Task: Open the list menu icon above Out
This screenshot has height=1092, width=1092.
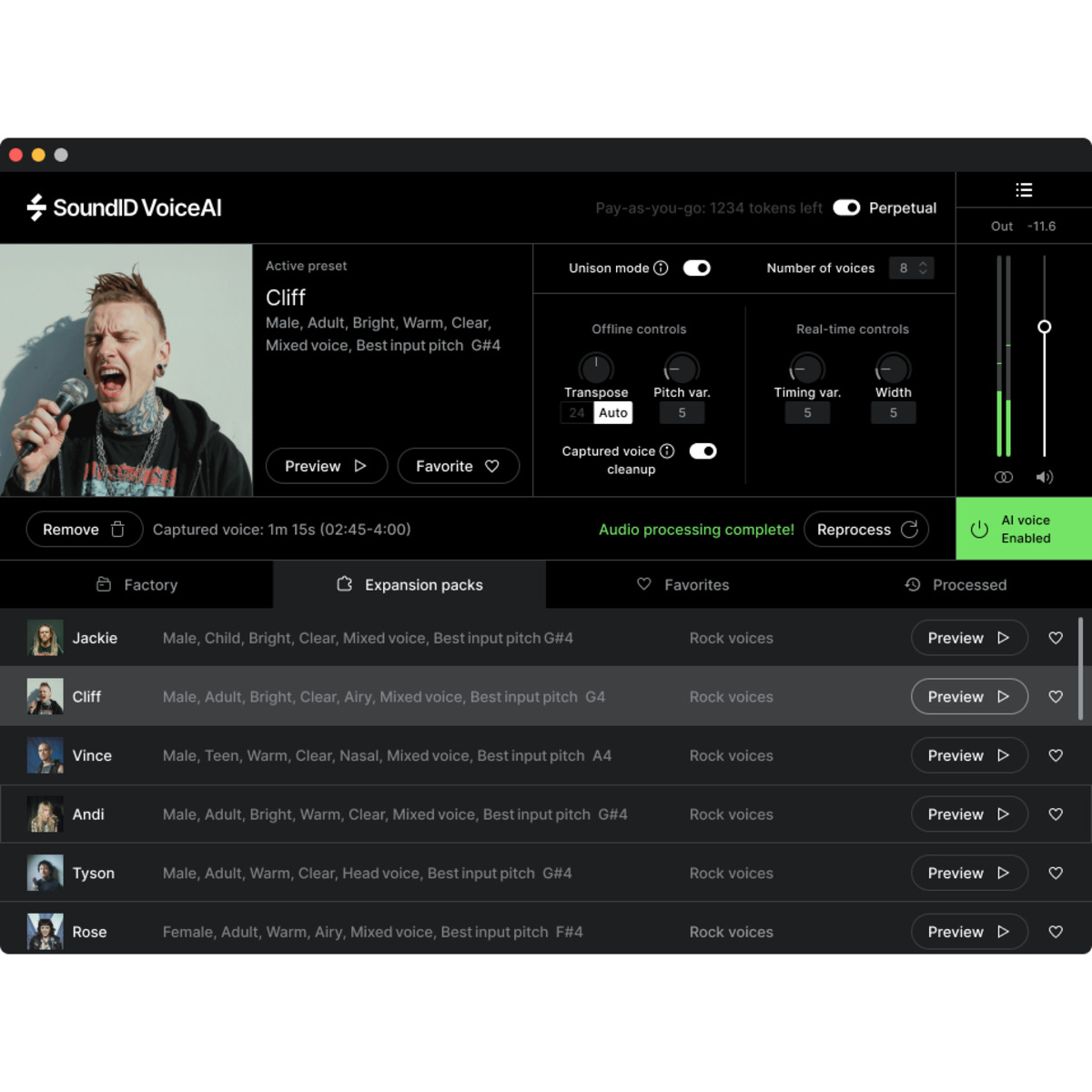Action: point(1024,190)
